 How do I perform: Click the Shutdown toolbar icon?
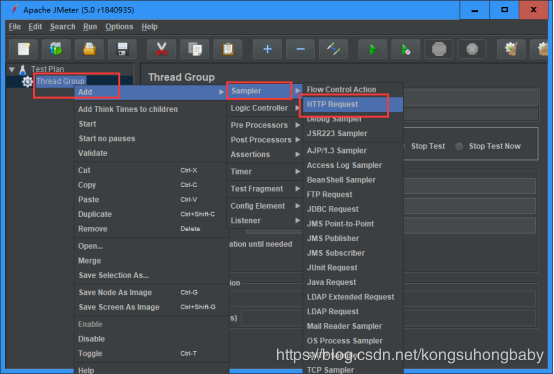point(472,49)
